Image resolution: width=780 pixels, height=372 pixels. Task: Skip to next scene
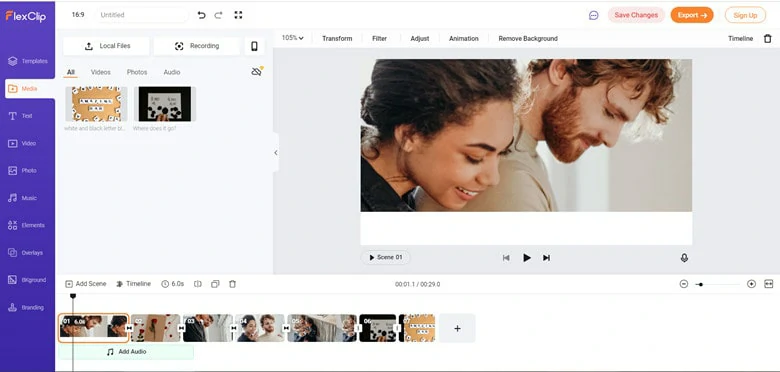point(546,258)
